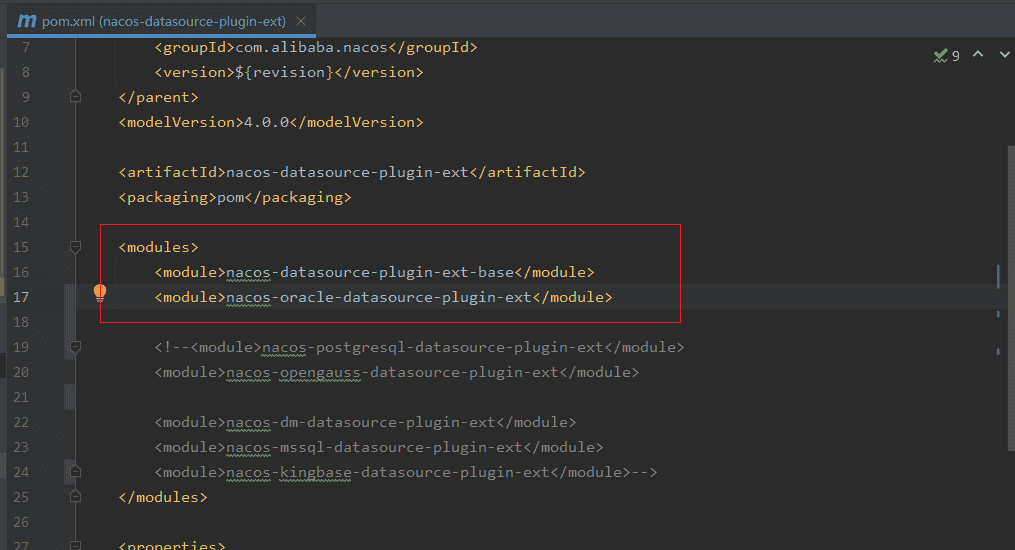1015x550 pixels.
Task: Fold the </parent> closing tag at line 9
Action: [x=75, y=97]
